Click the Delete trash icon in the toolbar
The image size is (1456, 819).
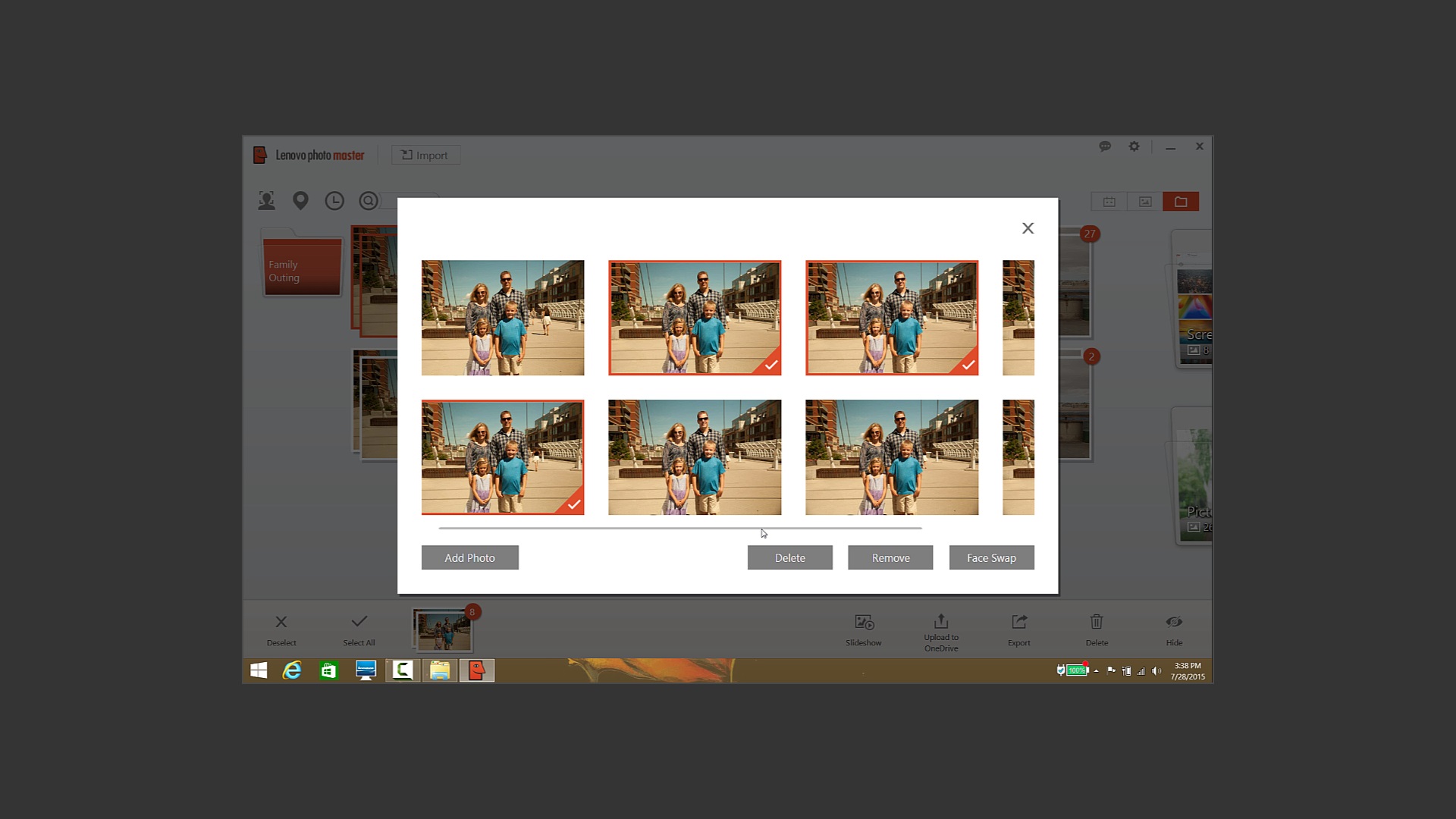[x=1096, y=628]
